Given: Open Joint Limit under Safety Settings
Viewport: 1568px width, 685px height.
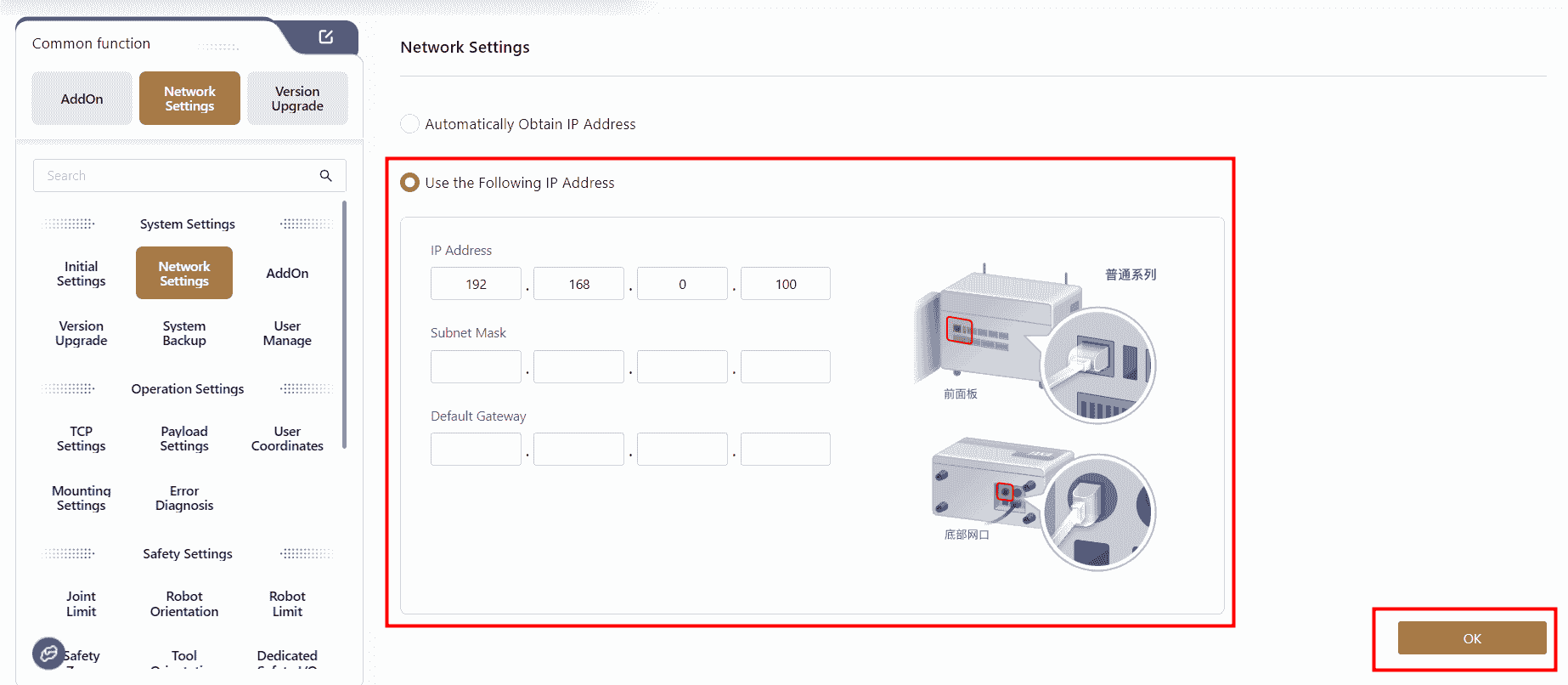Looking at the screenshot, I should [82, 603].
